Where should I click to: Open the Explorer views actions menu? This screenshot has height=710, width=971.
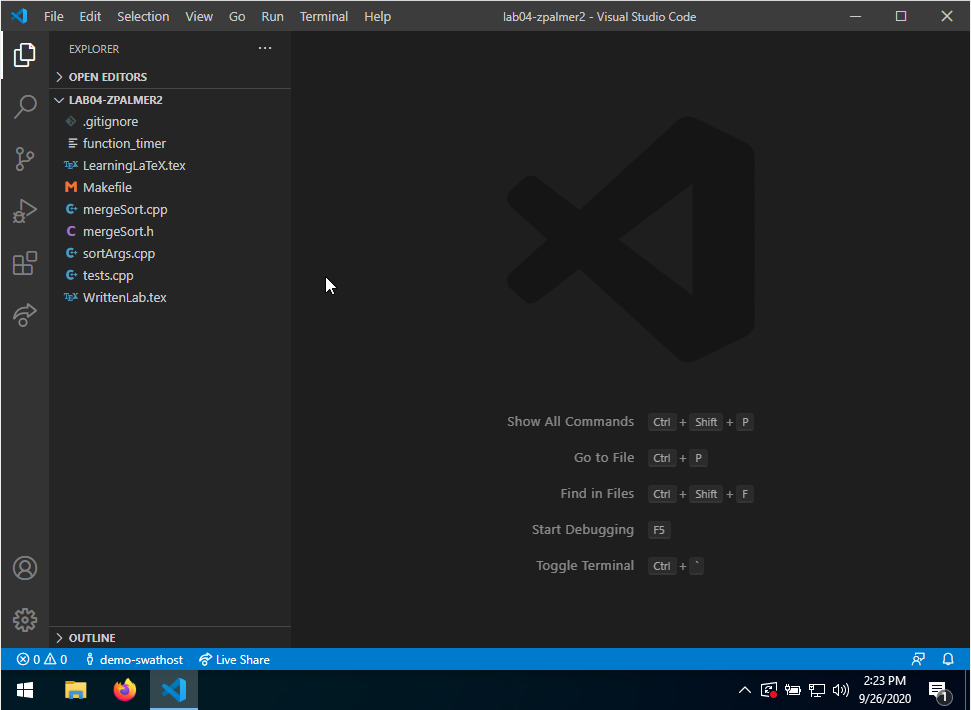264,47
